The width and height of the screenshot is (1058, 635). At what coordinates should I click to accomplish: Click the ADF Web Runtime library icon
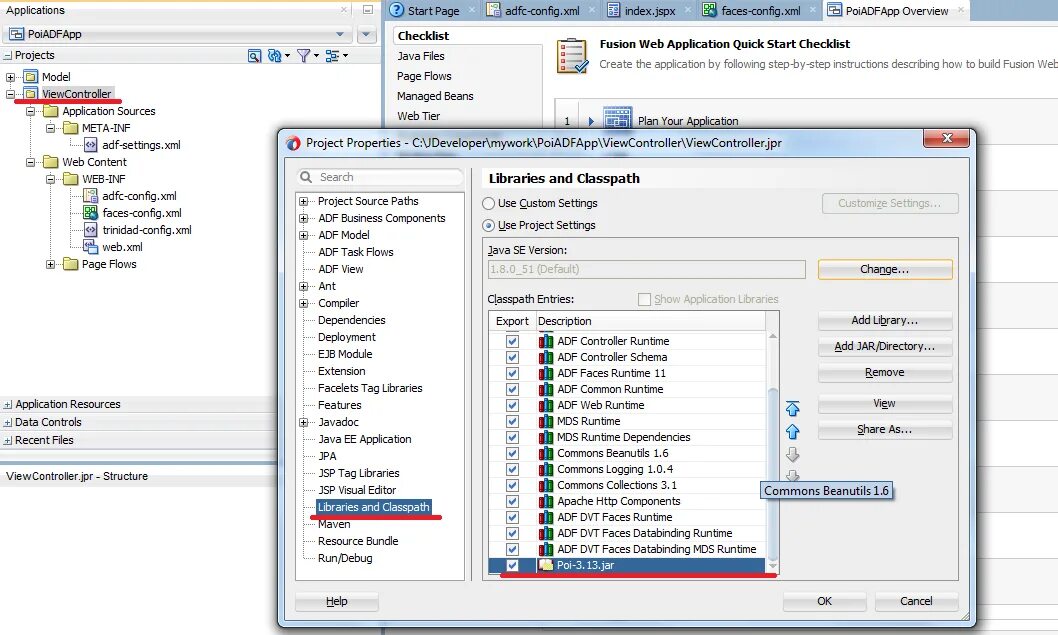pos(546,406)
